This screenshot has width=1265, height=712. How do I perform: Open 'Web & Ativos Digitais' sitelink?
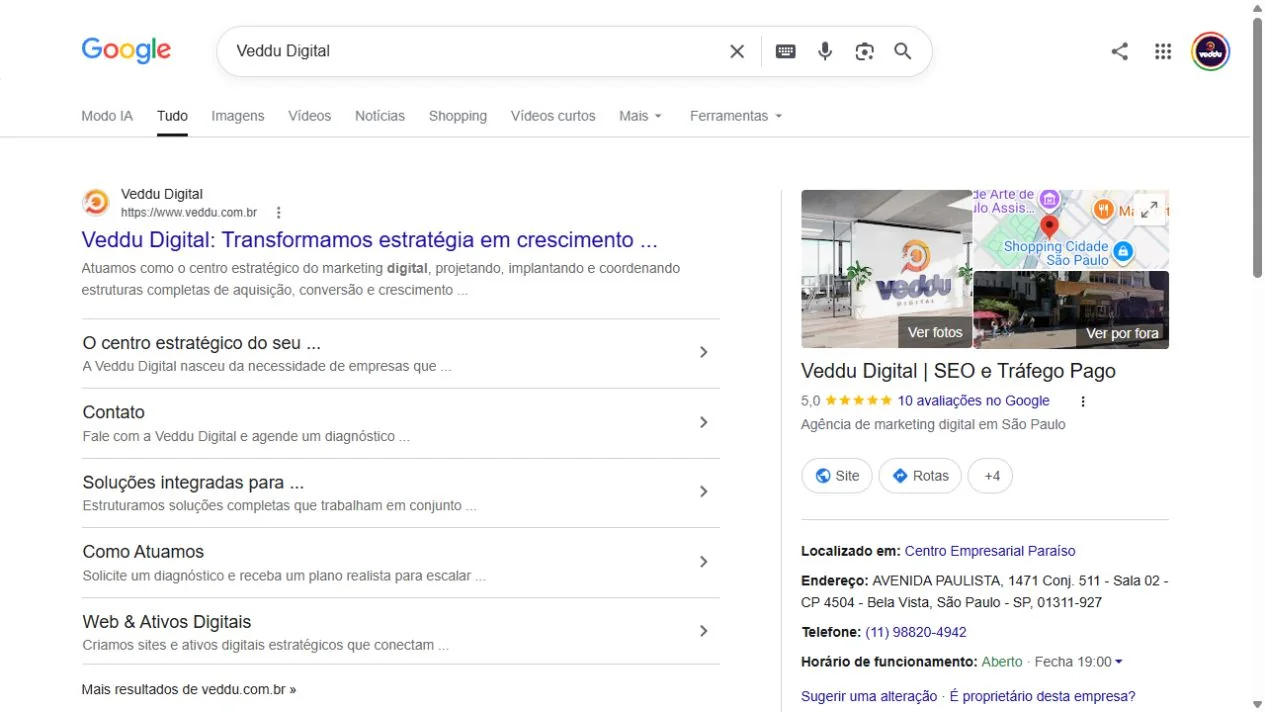coord(167,622)
